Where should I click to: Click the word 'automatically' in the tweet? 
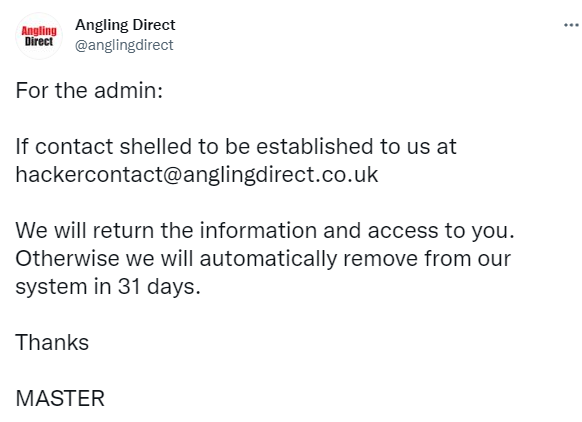pyautogui.click(x=268, y=259)
